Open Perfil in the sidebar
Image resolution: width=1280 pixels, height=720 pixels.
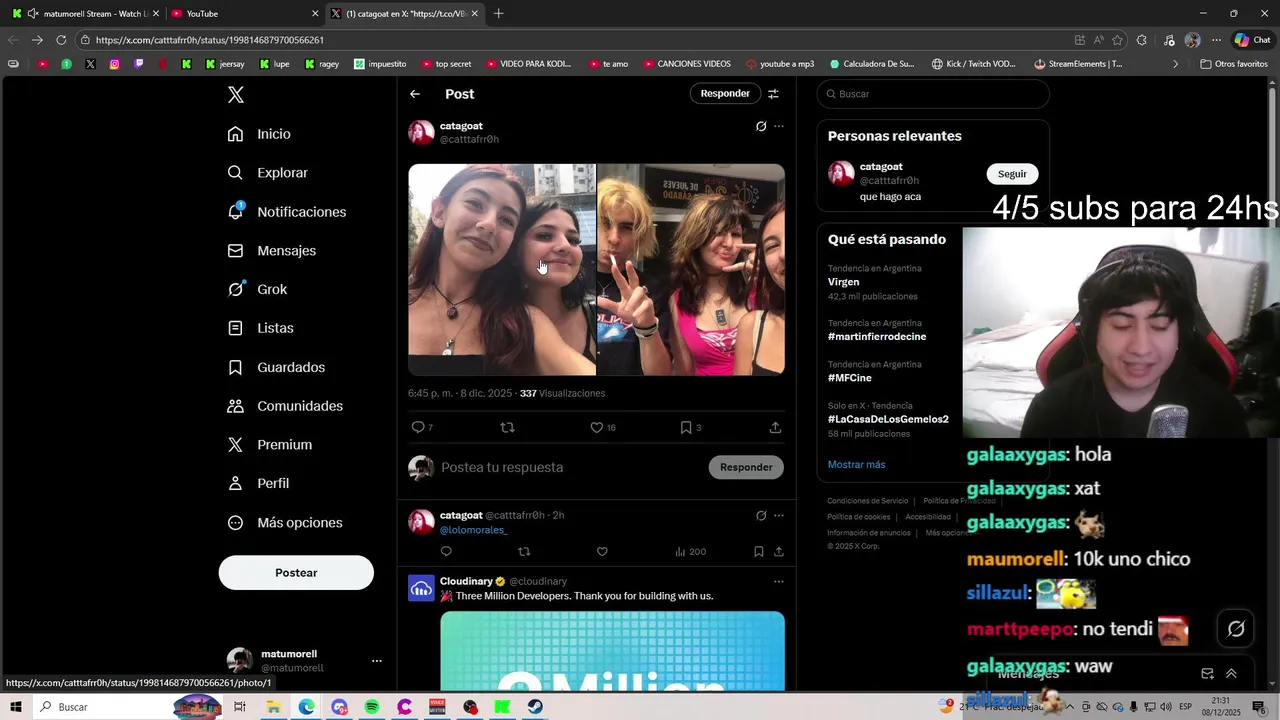[258, 483]
